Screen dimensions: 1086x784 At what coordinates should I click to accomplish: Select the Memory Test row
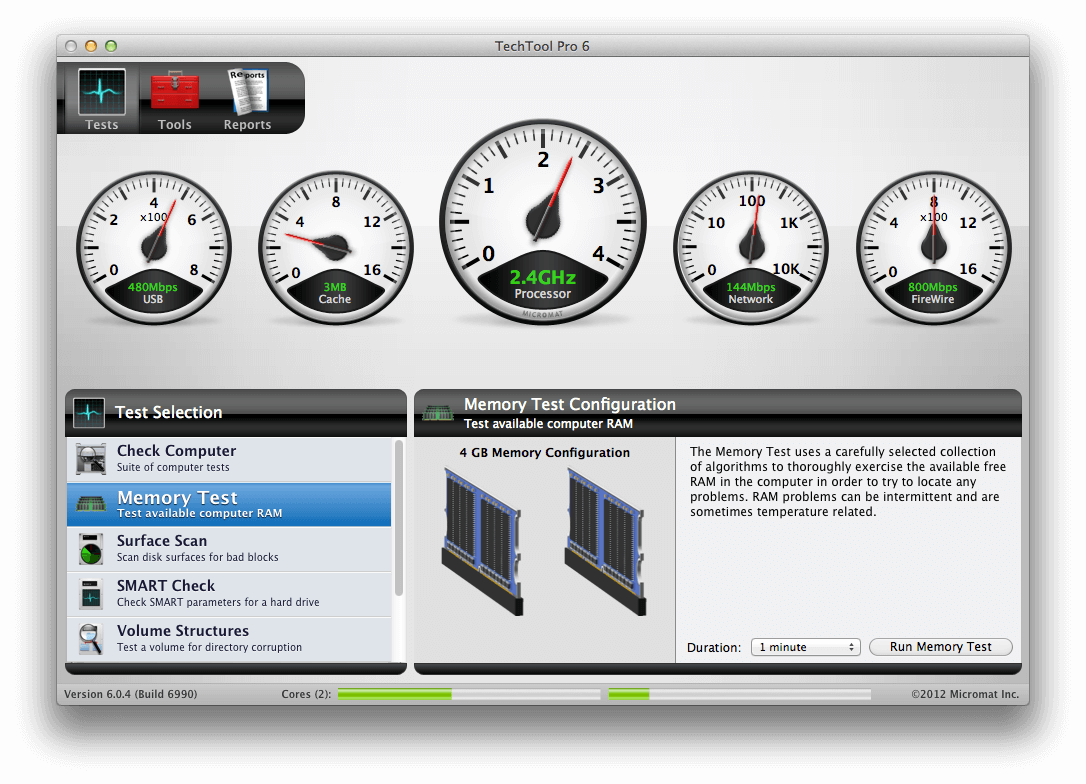(x=229, y=504)
